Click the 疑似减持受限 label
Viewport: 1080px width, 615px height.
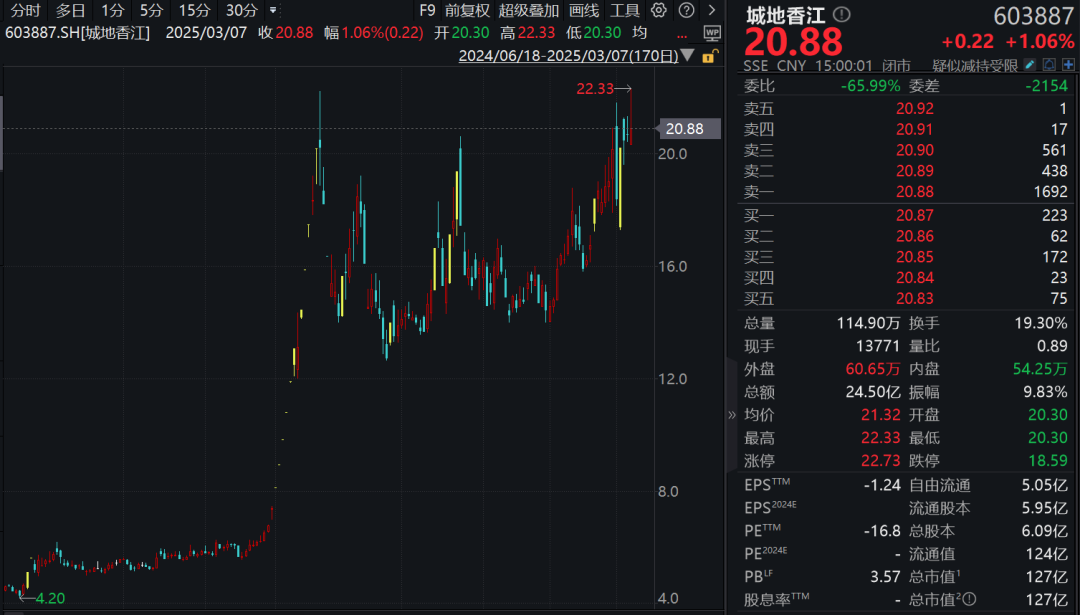(975, 65)
